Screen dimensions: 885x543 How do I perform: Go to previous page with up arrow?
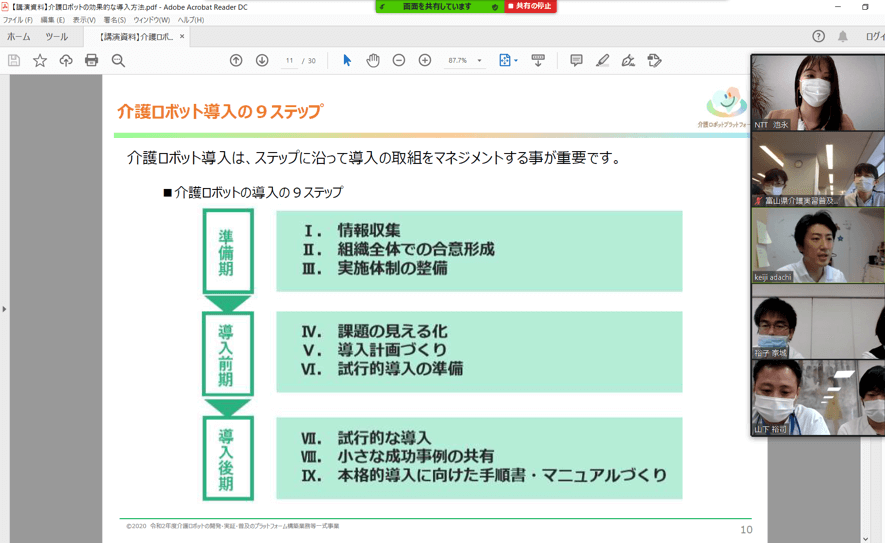point(236,61)
